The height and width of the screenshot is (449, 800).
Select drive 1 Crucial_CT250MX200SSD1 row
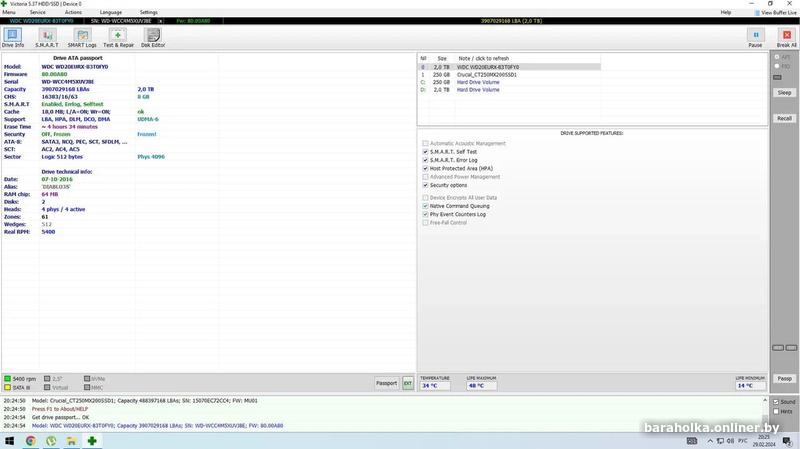(x=509, y=74)
